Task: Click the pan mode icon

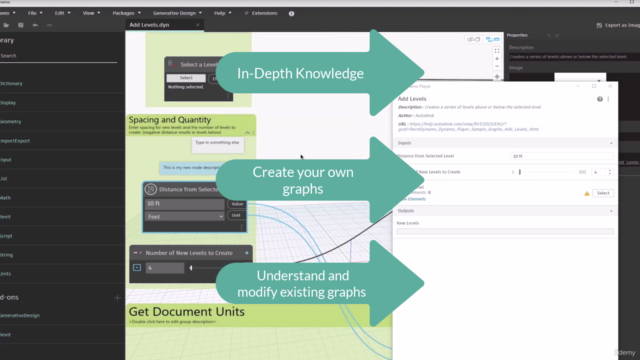Action: click(x=497, y=77)
